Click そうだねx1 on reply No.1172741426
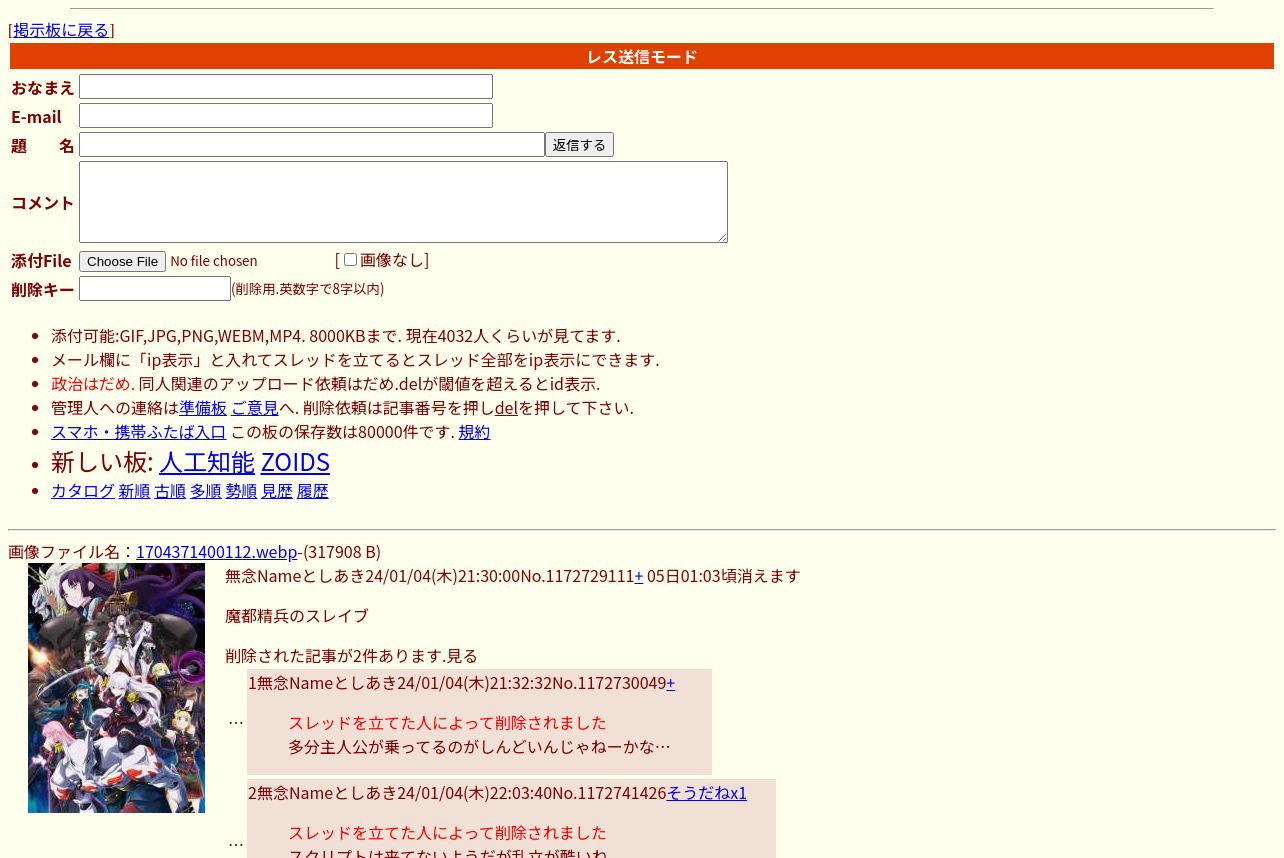Viewport: 1284px width, 858px height. tap(707, 793)
